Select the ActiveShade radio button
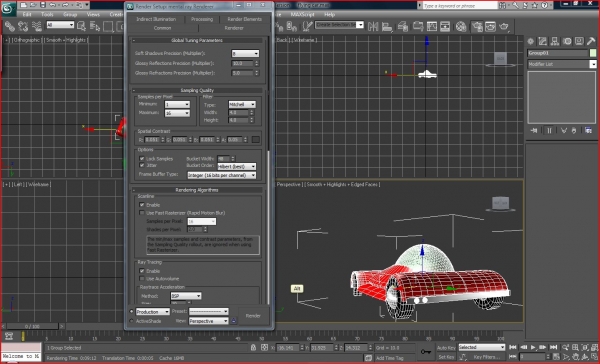Viewport: 600px width, 364px height. 132,321
